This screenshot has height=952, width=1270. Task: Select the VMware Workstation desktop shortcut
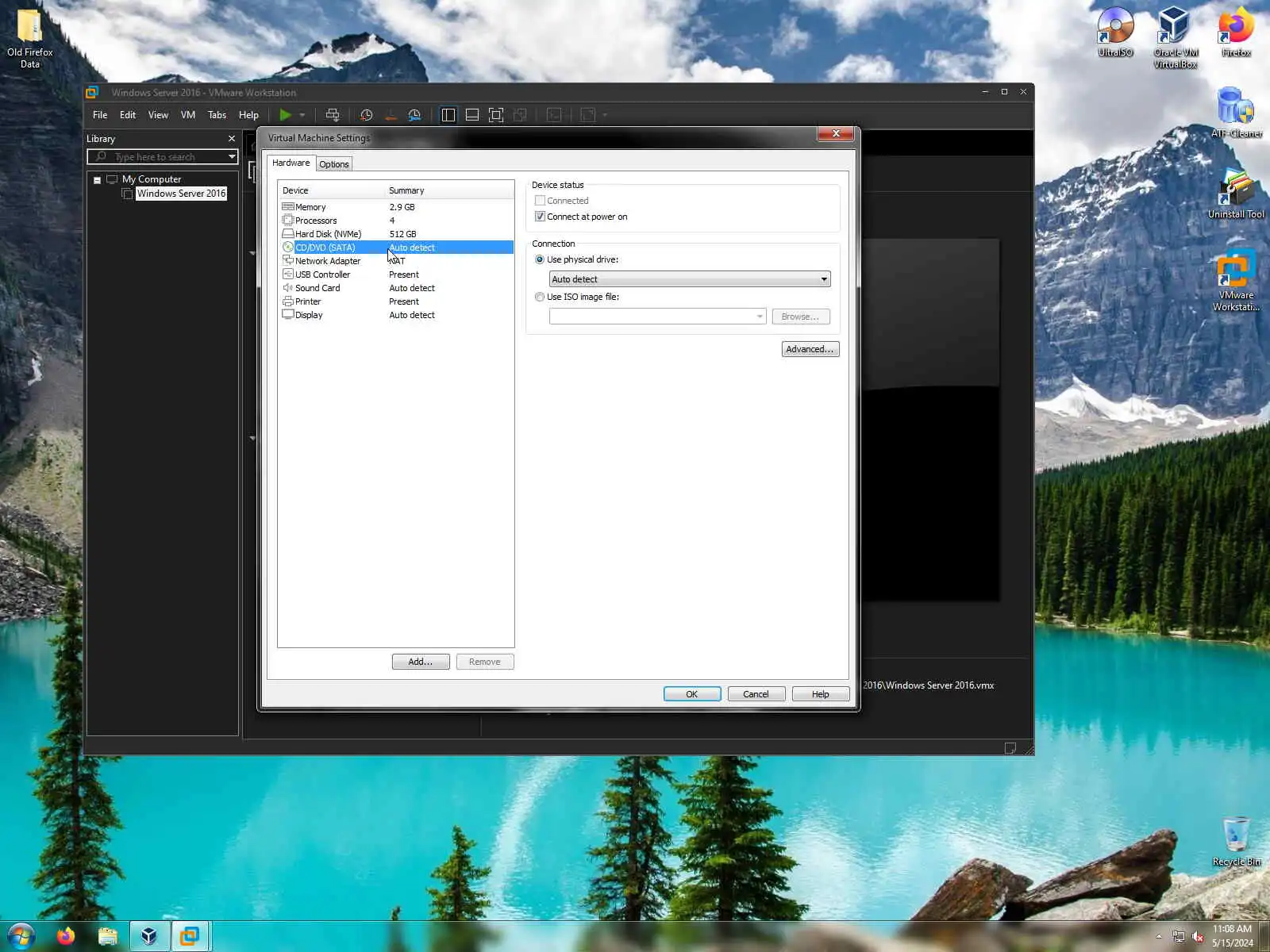point(1236,280)
